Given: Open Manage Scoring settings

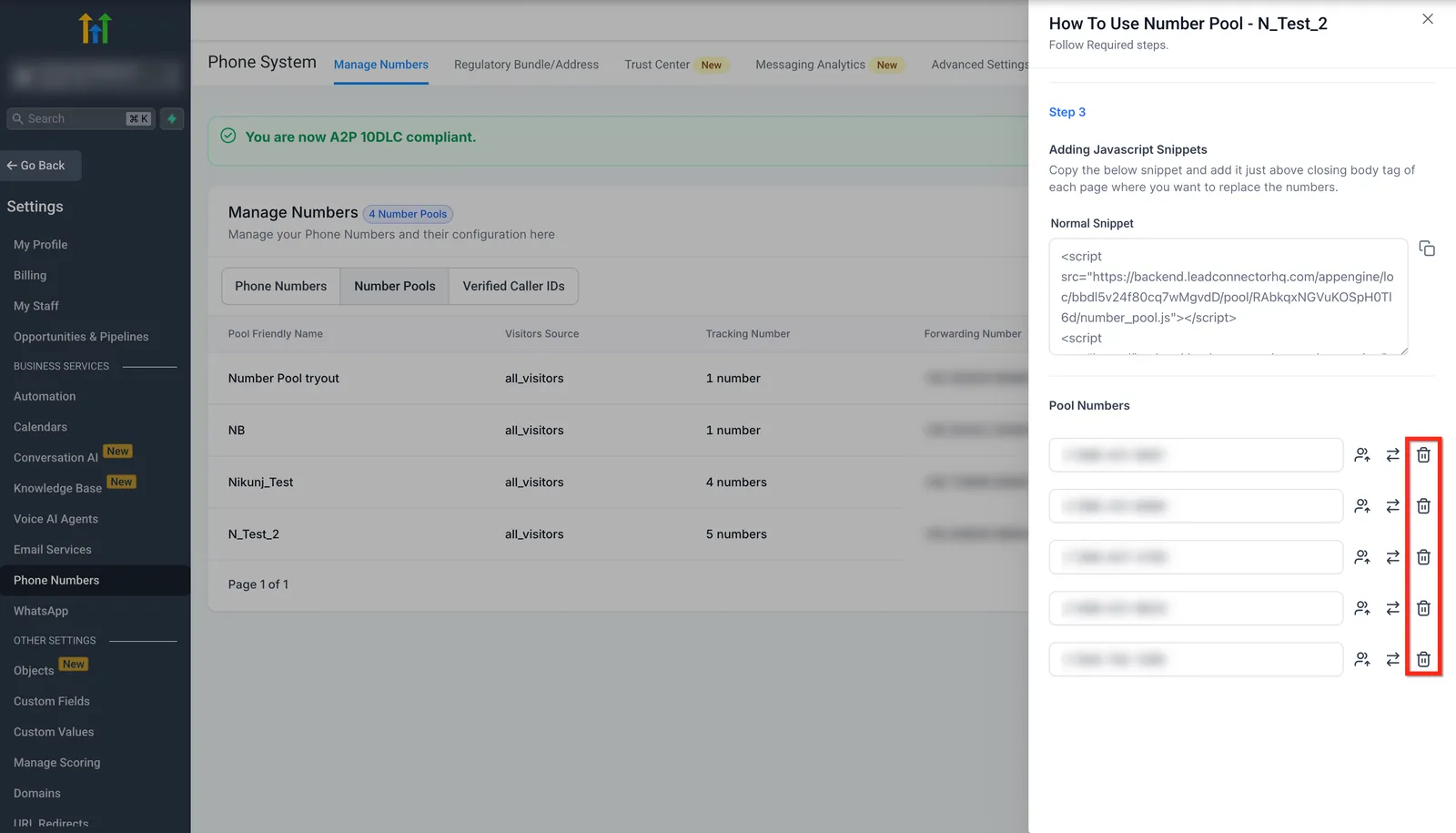Looking at the screenshot, I should click(x=57, y=763).
